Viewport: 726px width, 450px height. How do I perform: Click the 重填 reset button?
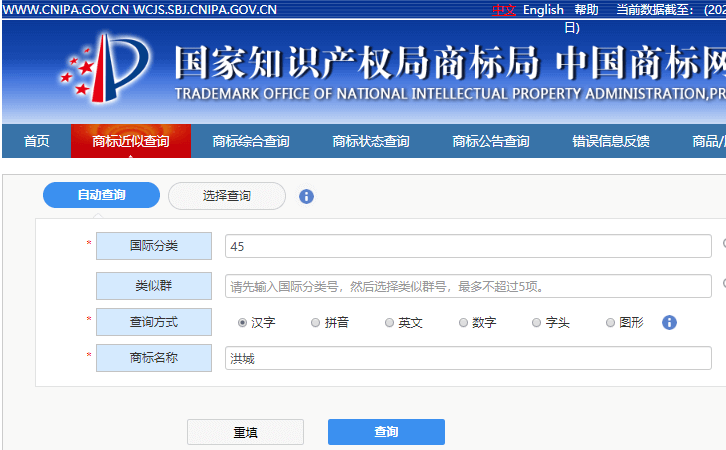click(x=245, y=432)
